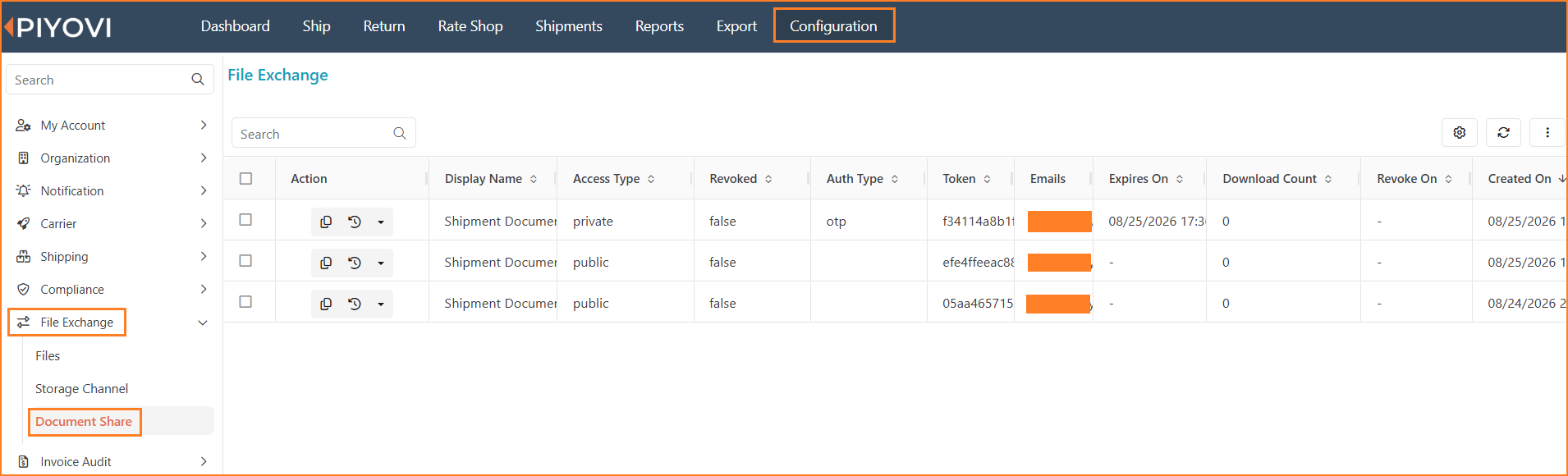
Task: Sort by Expires On column
Action: [1180, 179]
